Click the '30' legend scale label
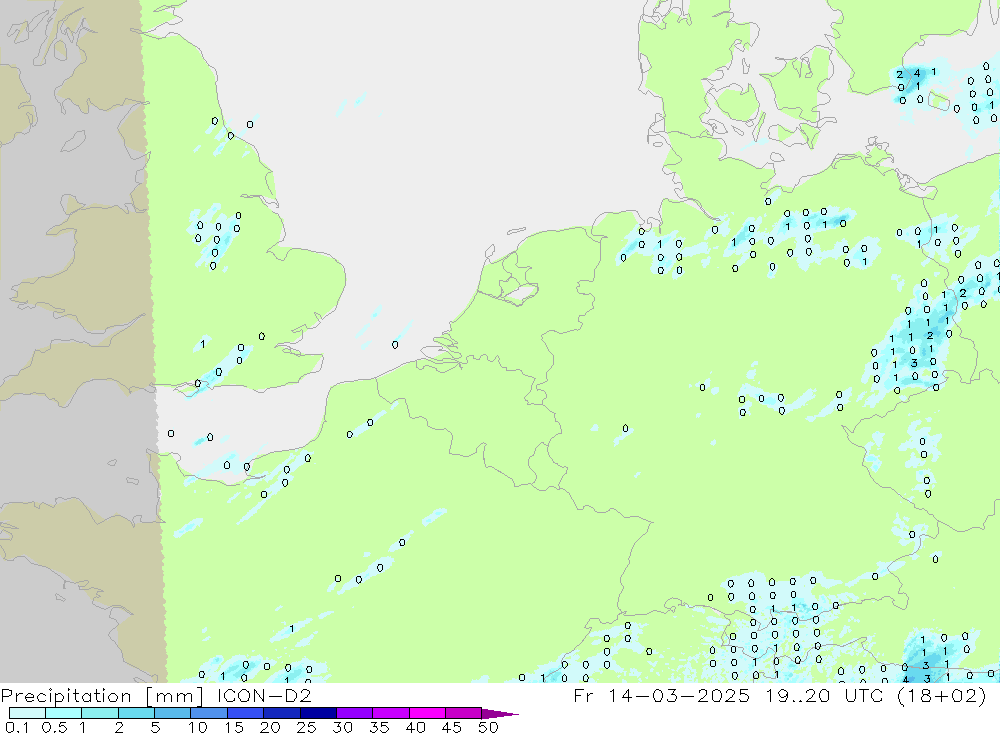Viewport: 1000px width, 733px height. tap(342, 727)
